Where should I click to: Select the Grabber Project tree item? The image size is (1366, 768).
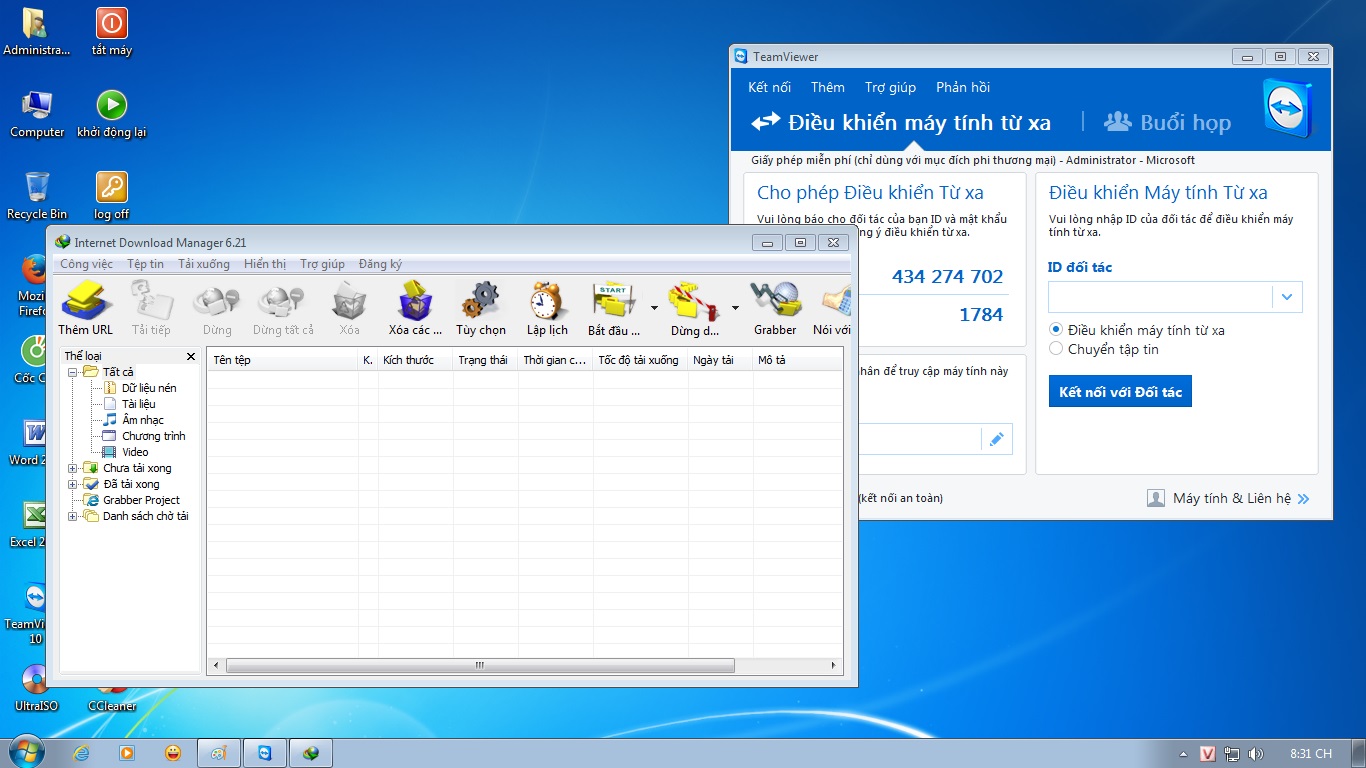[141, 500]
